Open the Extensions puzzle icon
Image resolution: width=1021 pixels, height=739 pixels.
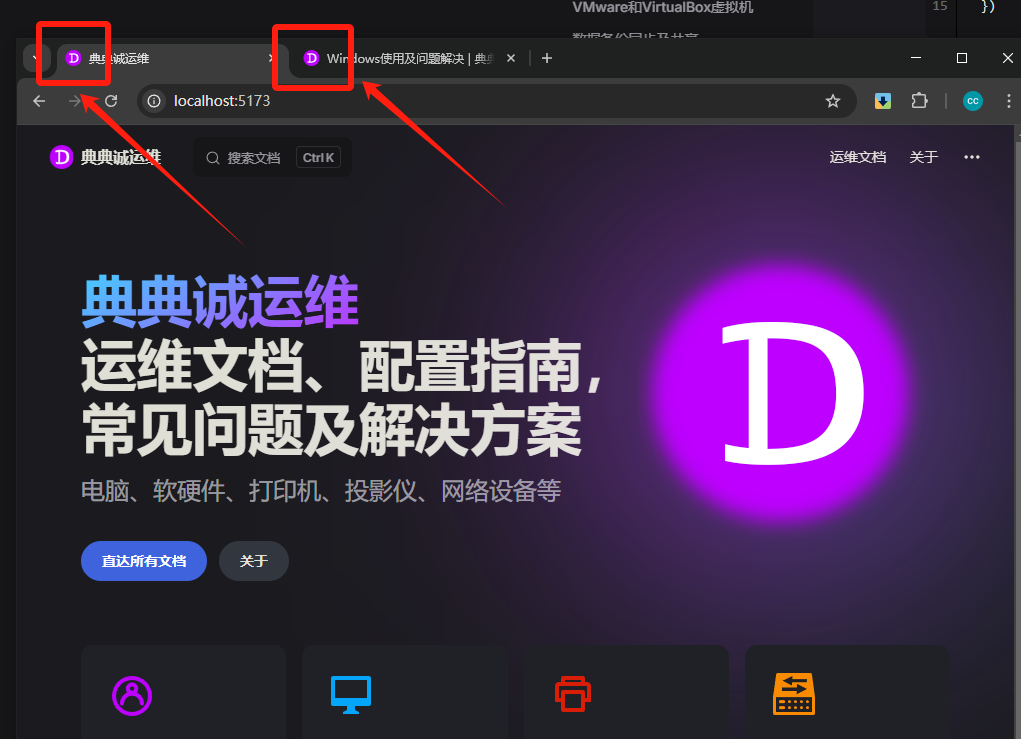pos(919,101)
